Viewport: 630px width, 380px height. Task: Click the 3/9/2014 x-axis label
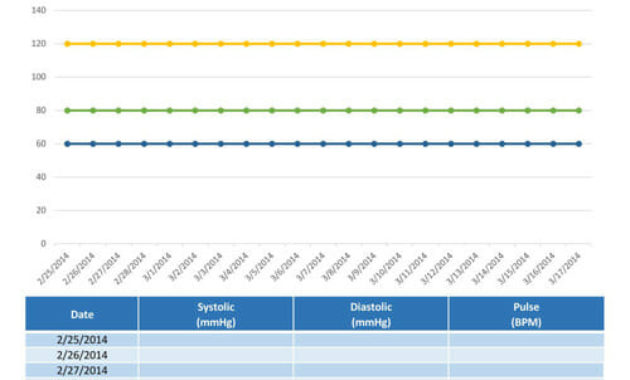[x=362, y=267]
